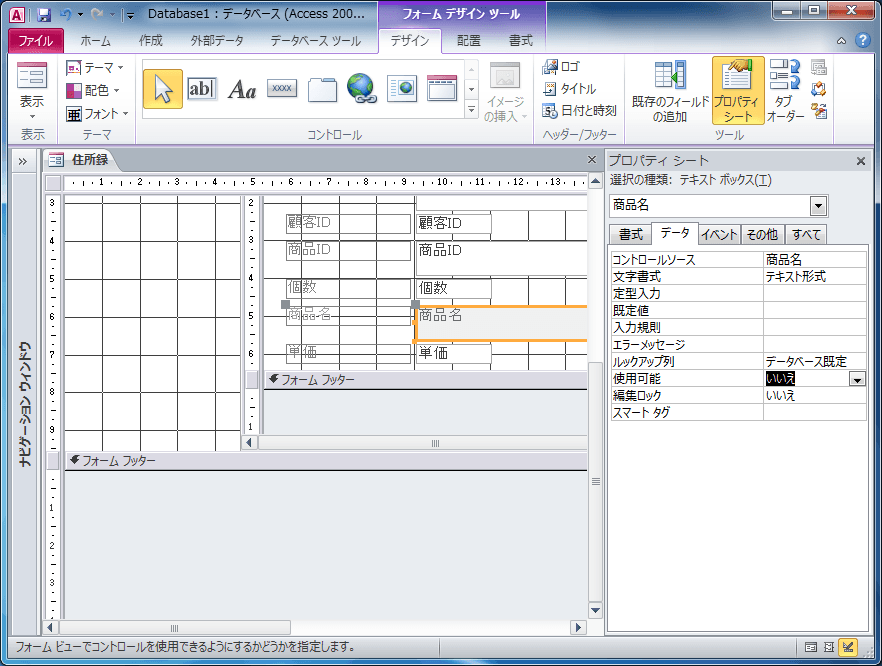The width and height of the screenshot is (882, 666).
Task: Select the Web Browser control tool
Action: click(402, 89)
